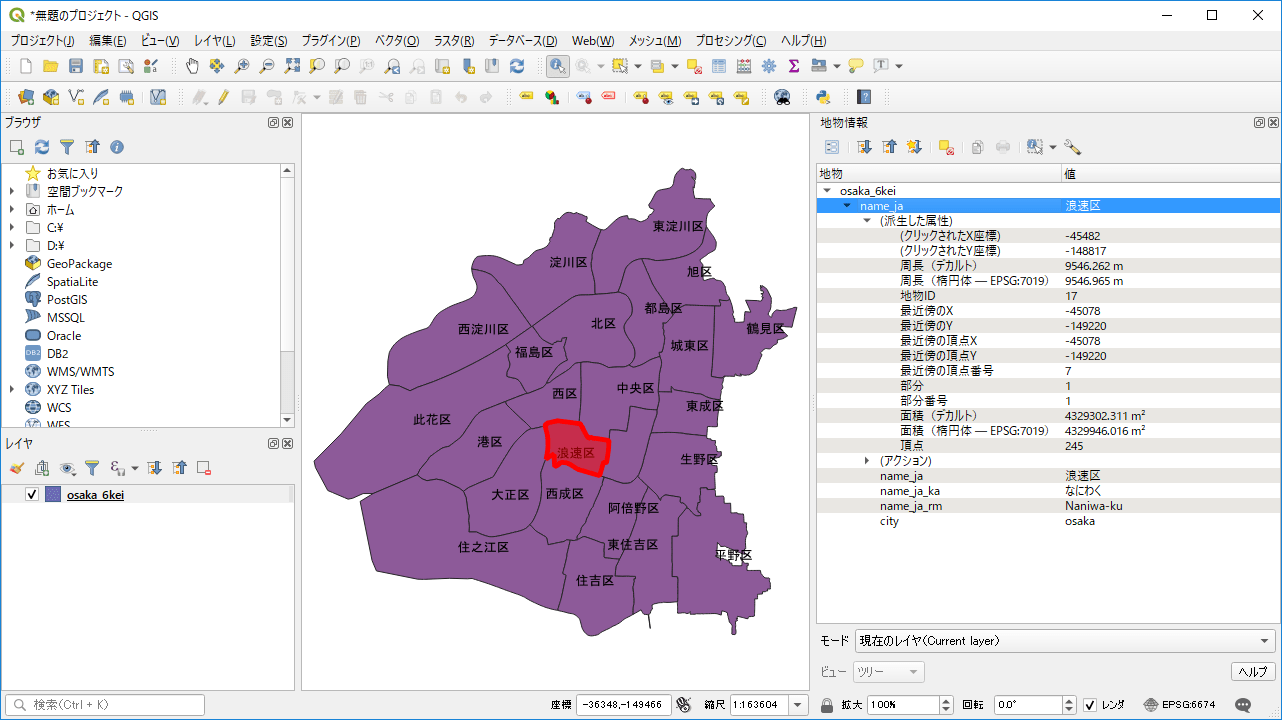This screenshot has height=720, width=1282.
Task: Click the ヘルプ button in identify panel
Action: (1253, 672)
